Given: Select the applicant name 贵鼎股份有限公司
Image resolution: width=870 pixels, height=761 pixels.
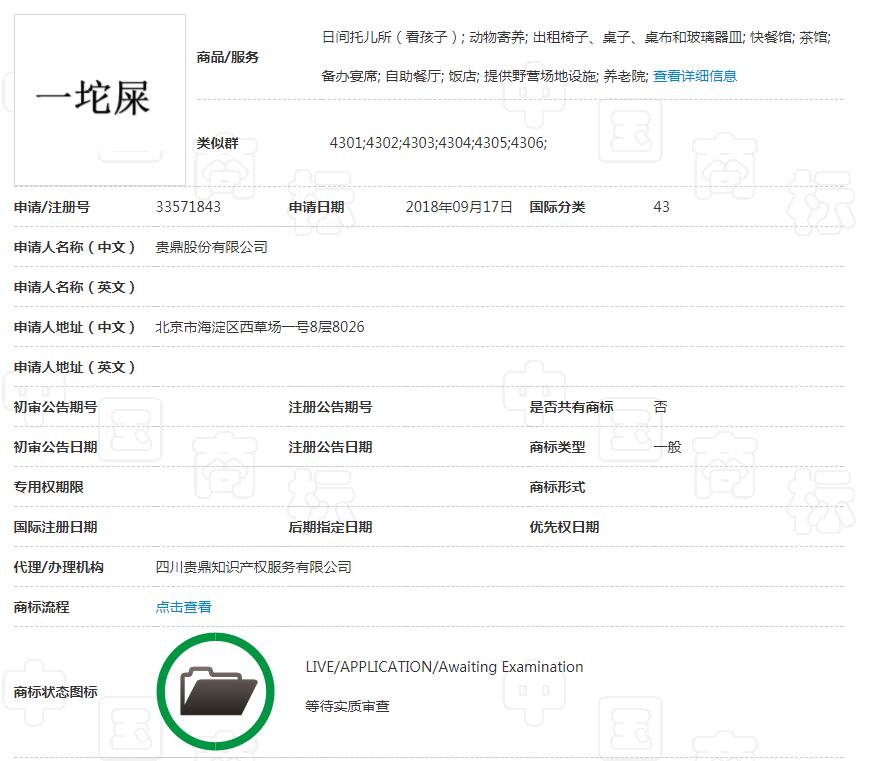Looking at the screenshot, I should point(211,247).
